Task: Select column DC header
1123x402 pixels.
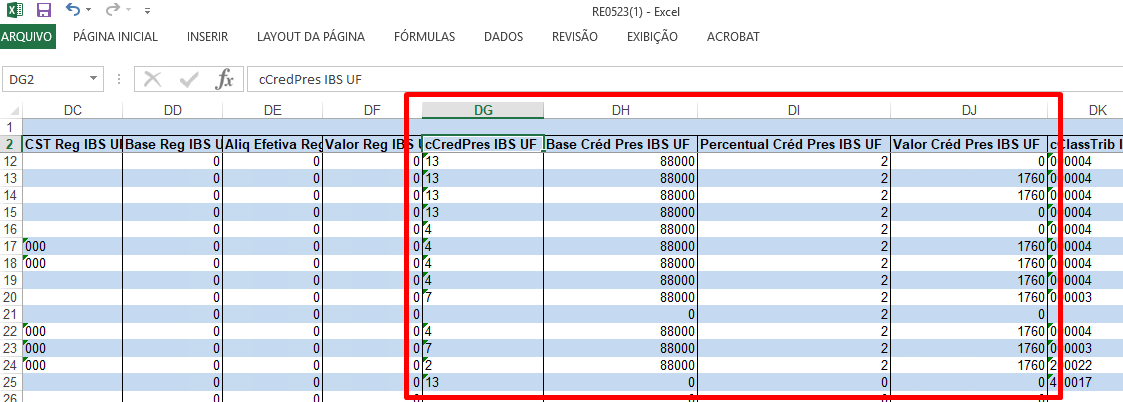Action: pos(72,110)
